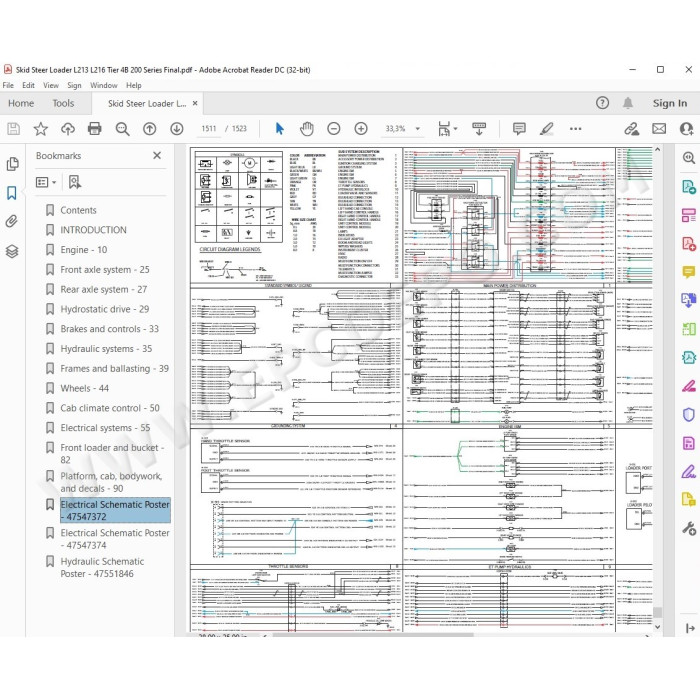Collapse the right tools pane
The image size is (700, 700).
(690, 628)
